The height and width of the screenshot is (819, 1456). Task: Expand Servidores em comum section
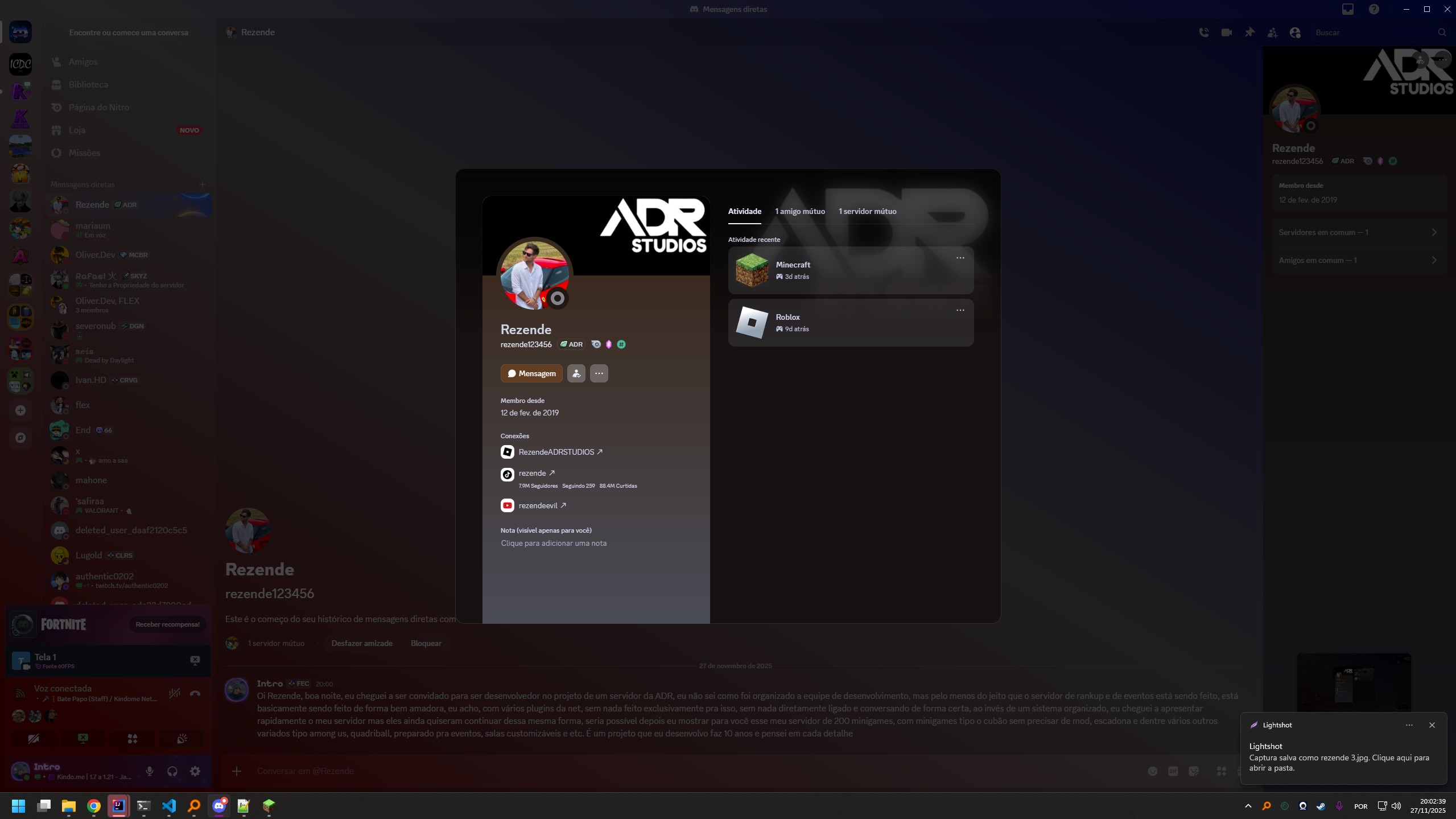coord(1358,232)
